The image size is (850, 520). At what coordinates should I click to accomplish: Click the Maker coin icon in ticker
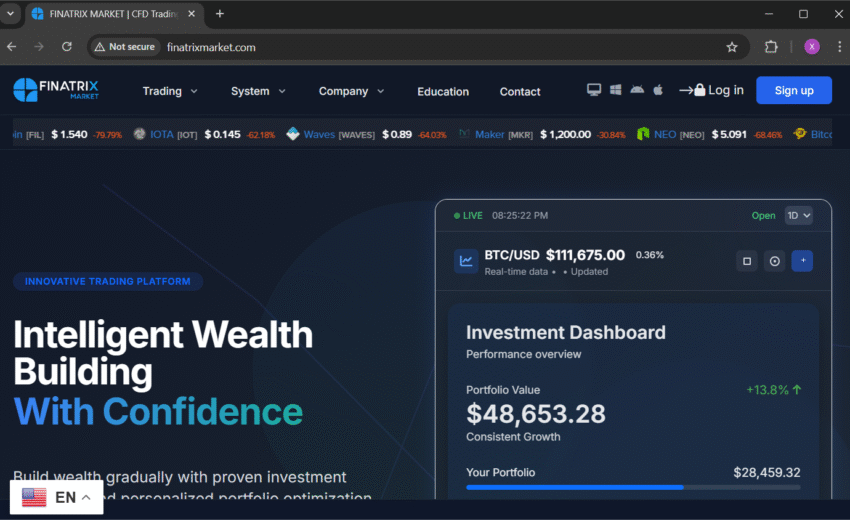[464, 134]
